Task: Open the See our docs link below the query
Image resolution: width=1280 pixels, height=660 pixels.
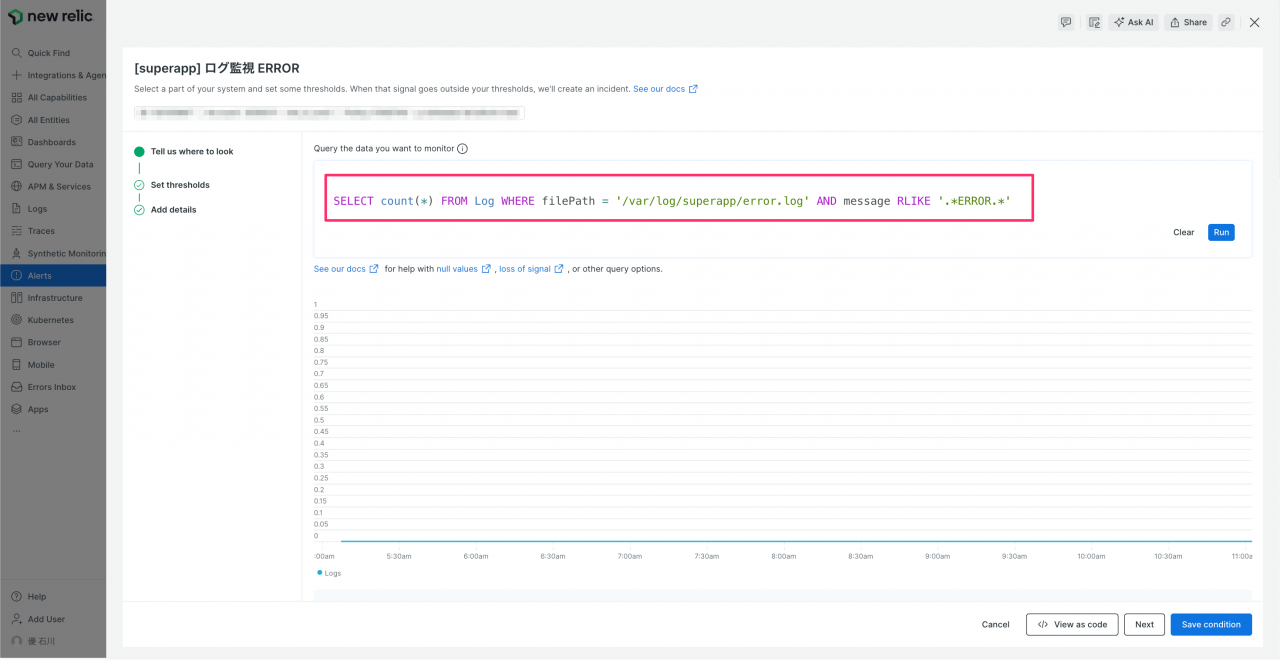Action: coord(346,269)
